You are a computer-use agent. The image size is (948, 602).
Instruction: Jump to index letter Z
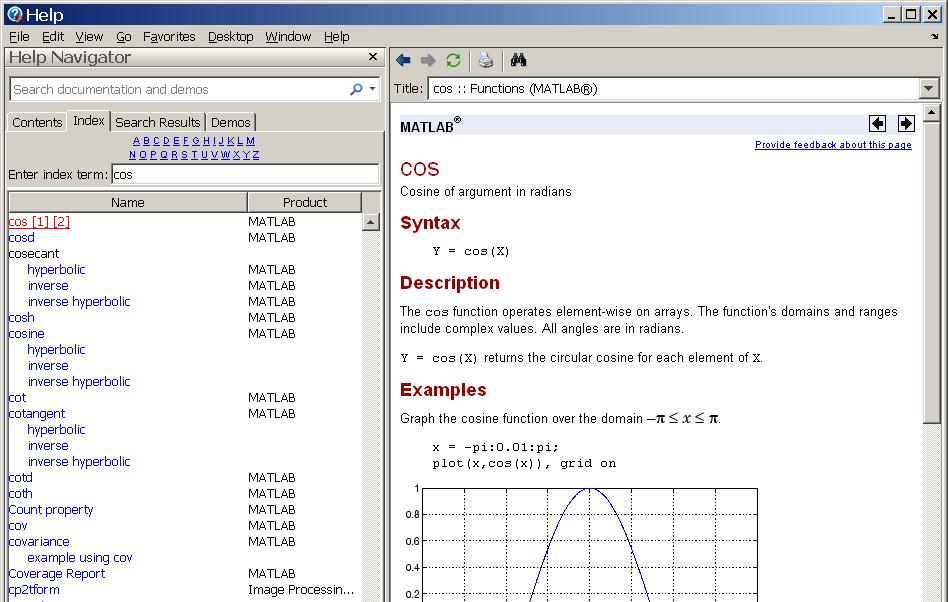256,155
